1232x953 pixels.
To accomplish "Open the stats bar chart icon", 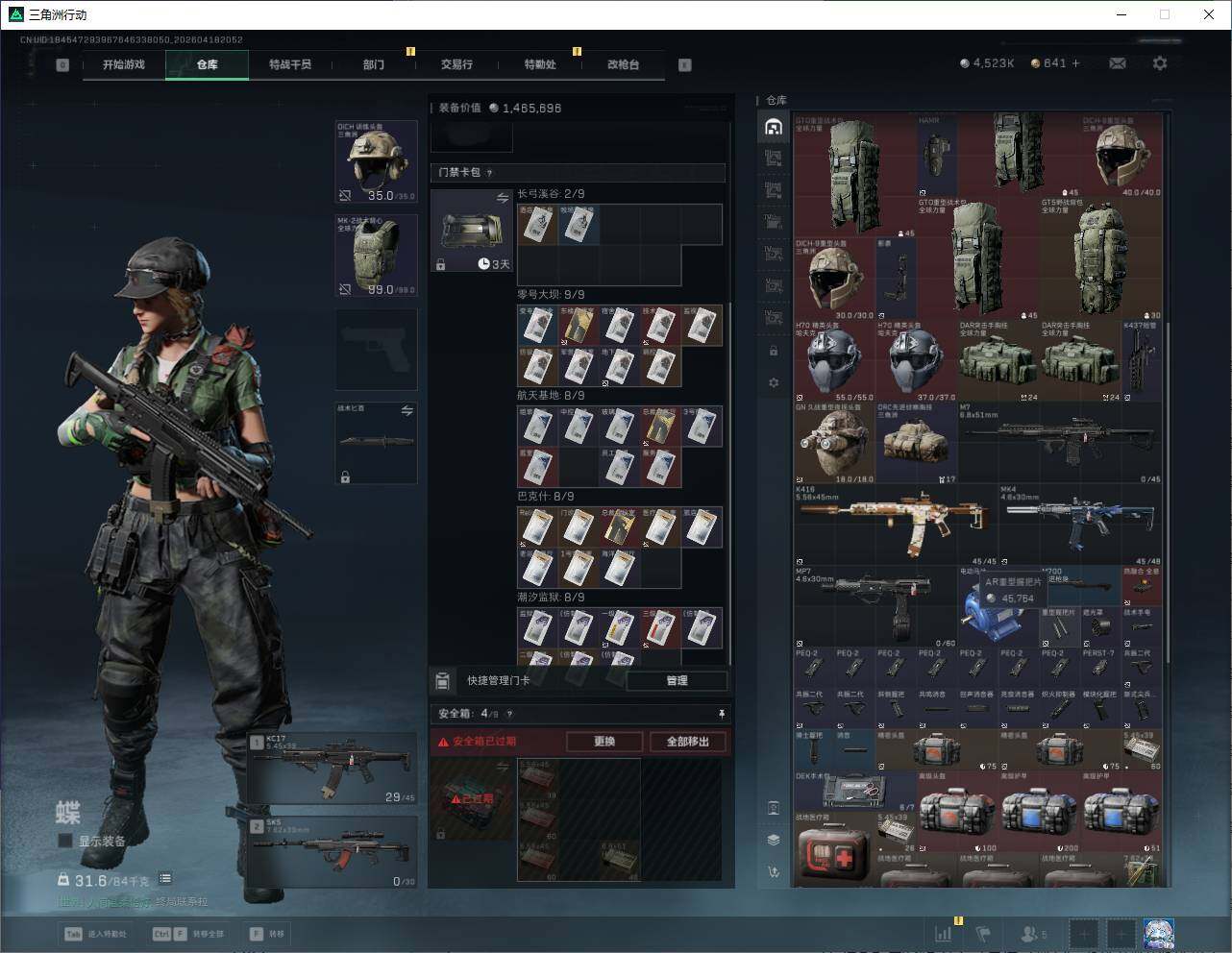I will pyautogui.click(x=944, y=933).
